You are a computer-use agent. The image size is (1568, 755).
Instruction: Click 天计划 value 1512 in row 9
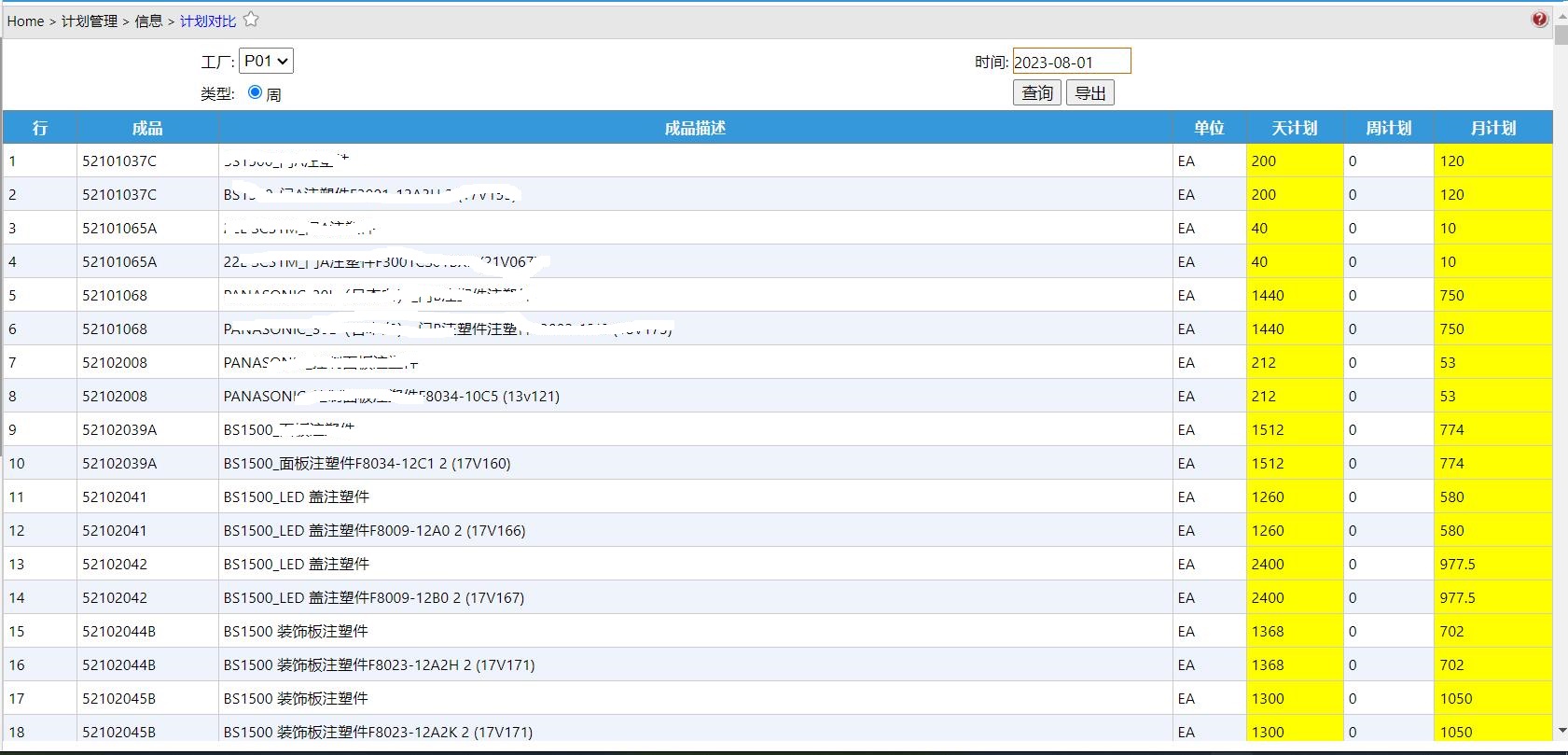[1268, 429]
